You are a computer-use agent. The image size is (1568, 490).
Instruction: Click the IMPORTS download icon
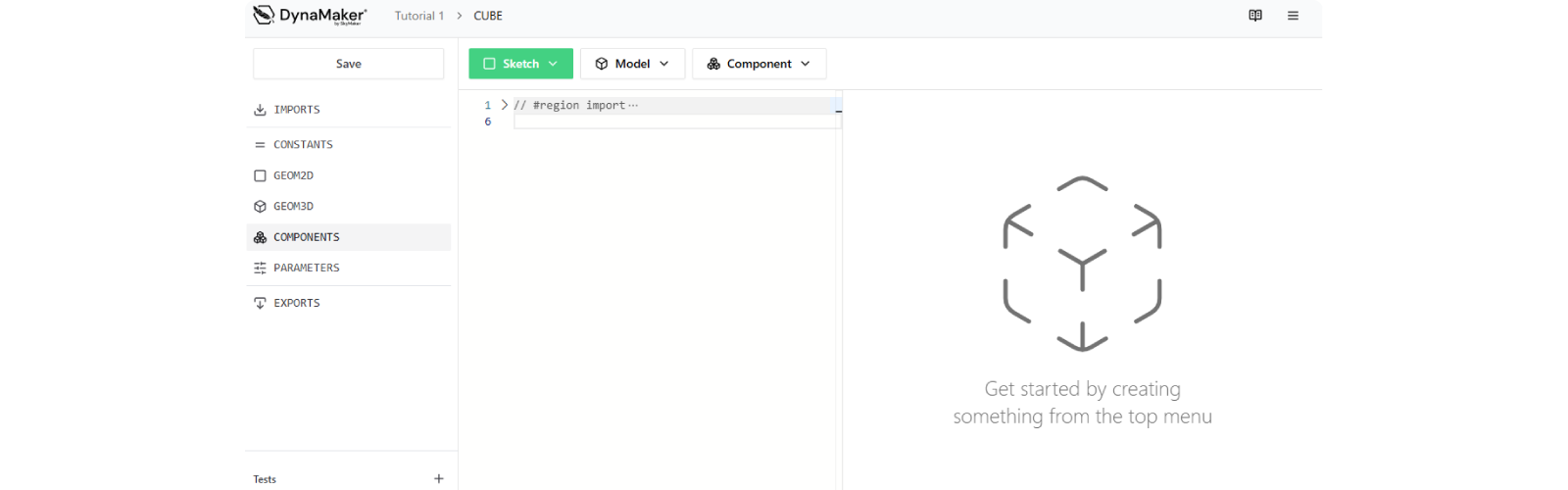tap(260, 110)
